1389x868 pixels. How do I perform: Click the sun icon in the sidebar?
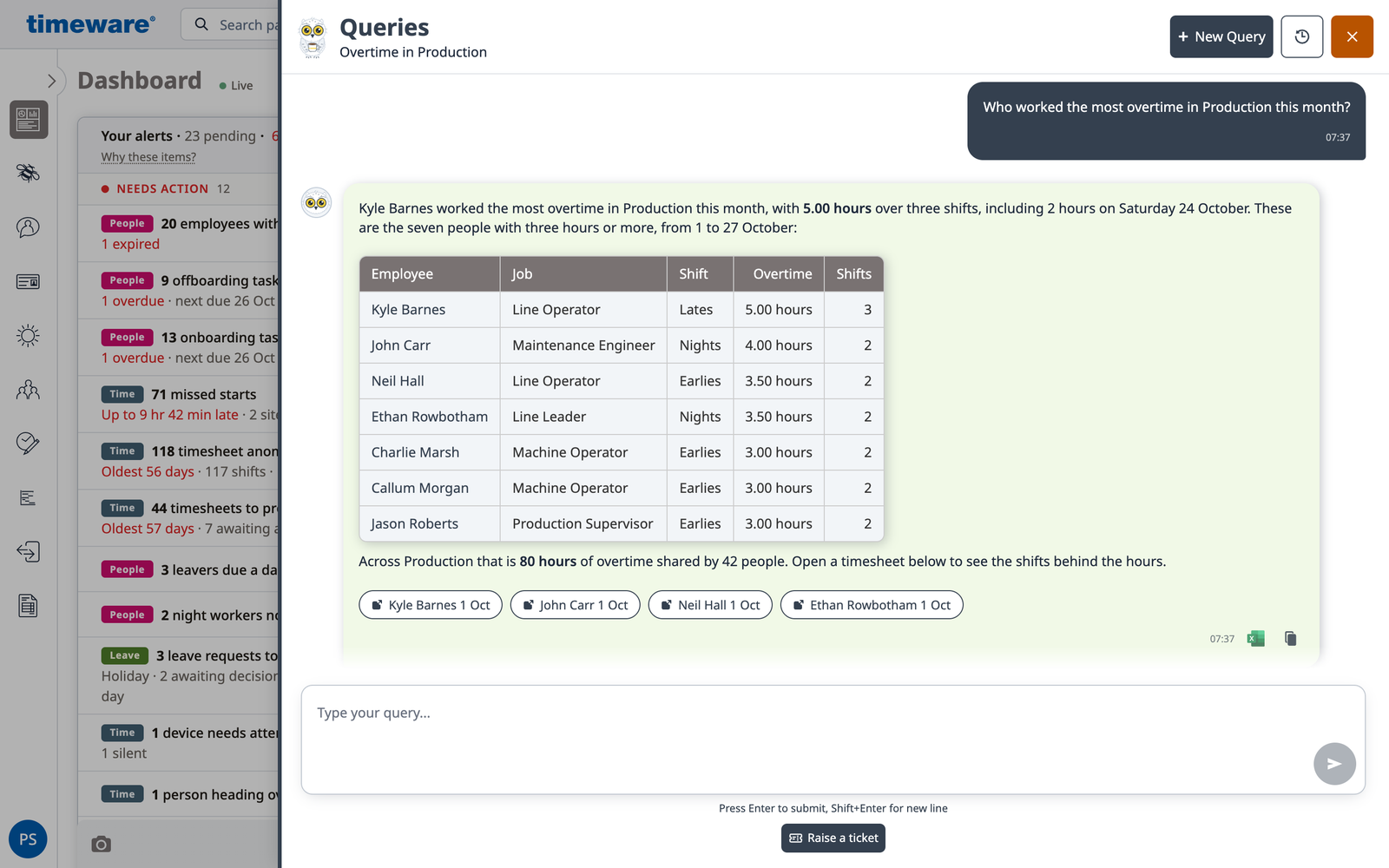pyautogui.click(x=29, y=336)
